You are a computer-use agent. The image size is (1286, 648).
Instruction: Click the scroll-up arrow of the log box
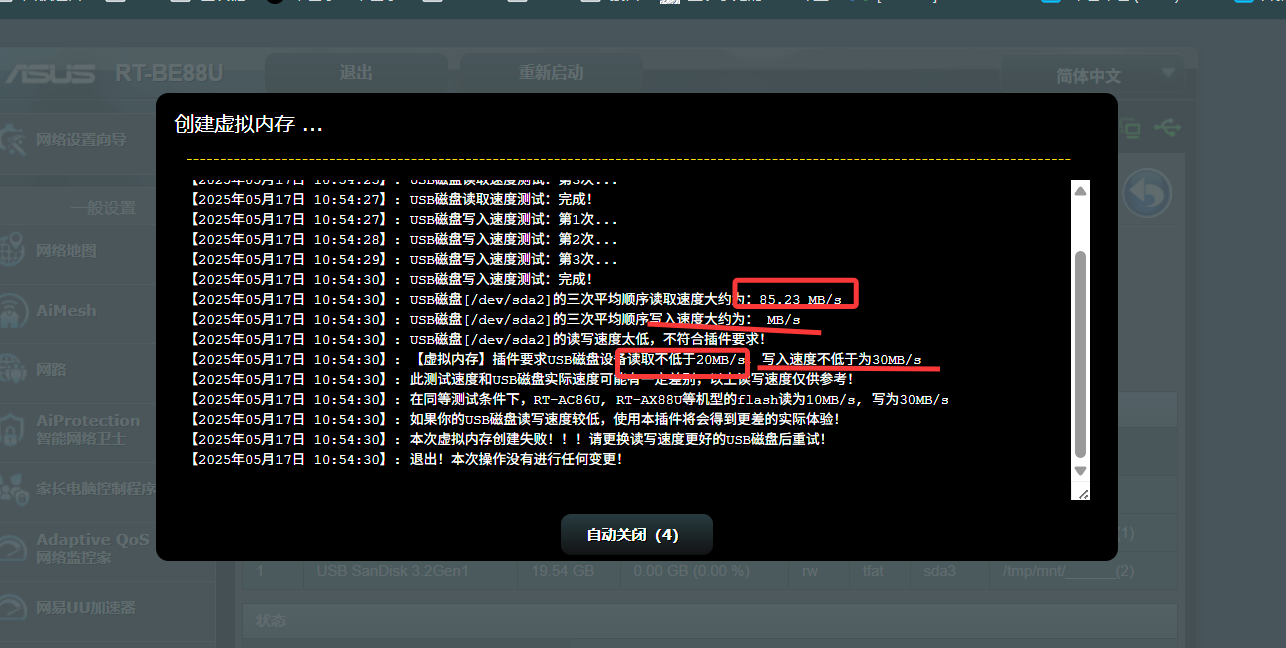(1079, 190)
